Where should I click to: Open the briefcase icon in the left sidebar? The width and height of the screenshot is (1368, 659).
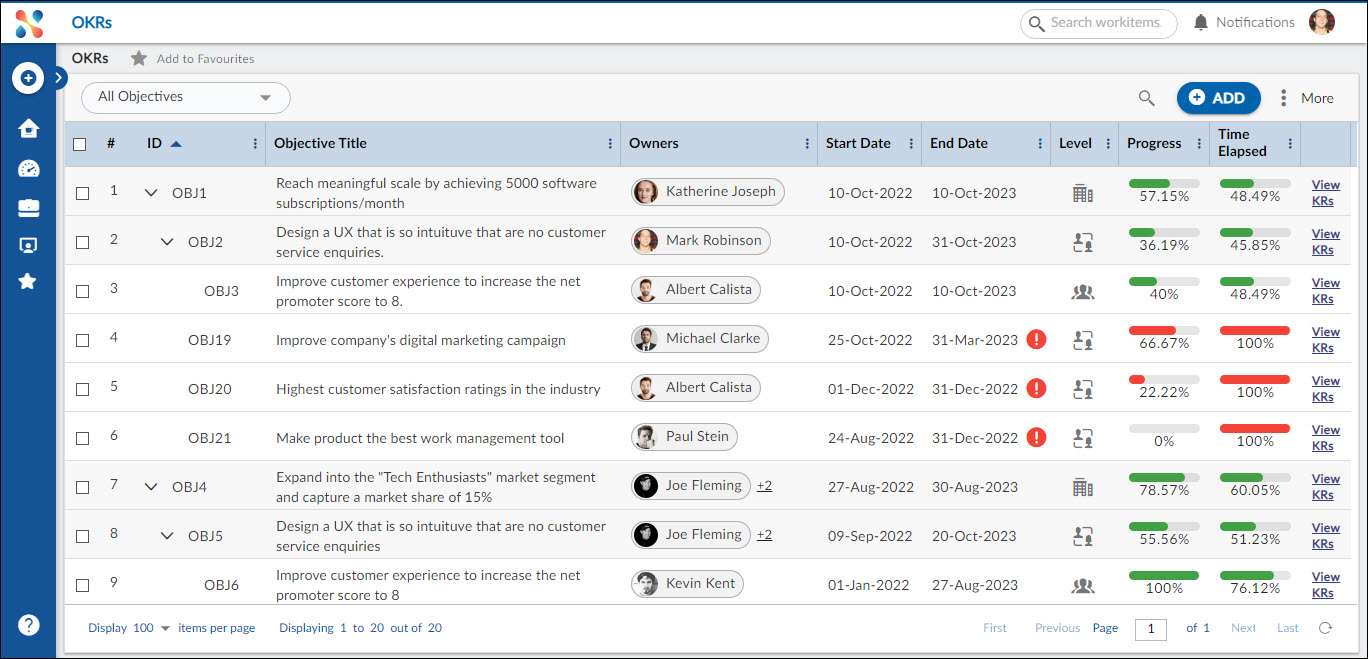coord(28,207)
